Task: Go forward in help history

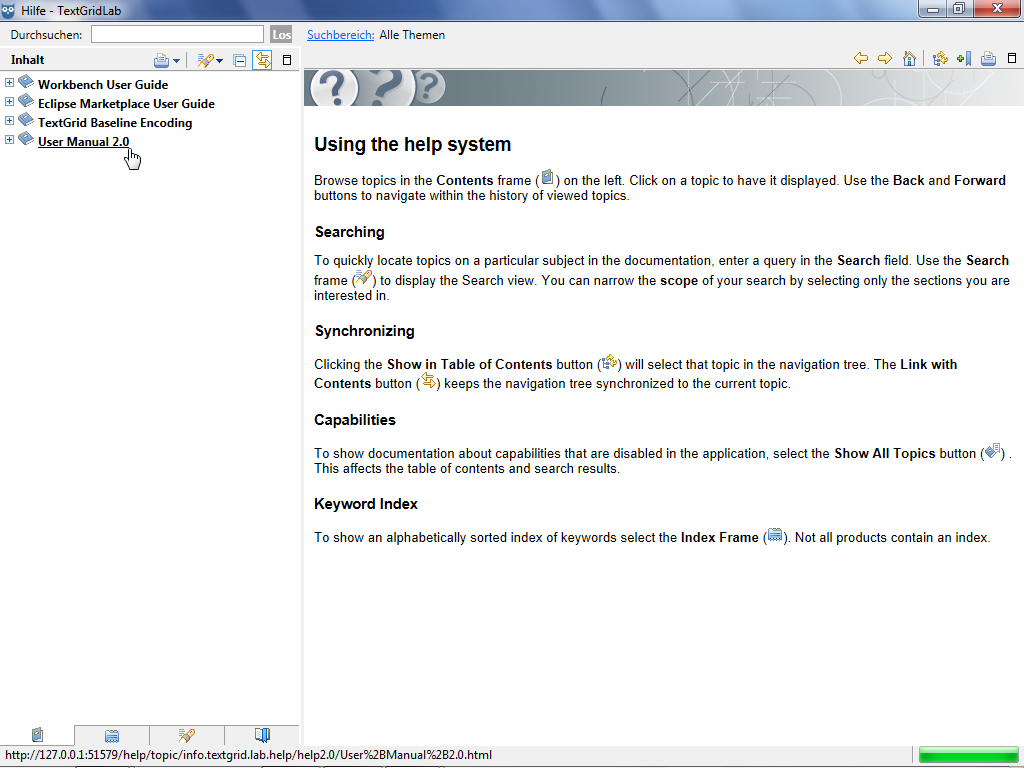Action: [884, 59]
